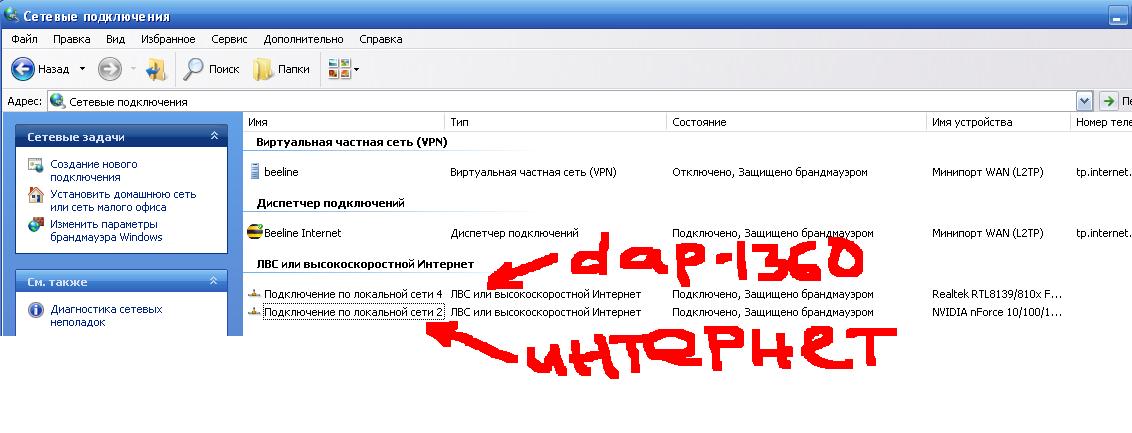This screenshot has width=1132, height=433.
Task: Click Установить домашнюю сеть link
Action: point(123,201)
